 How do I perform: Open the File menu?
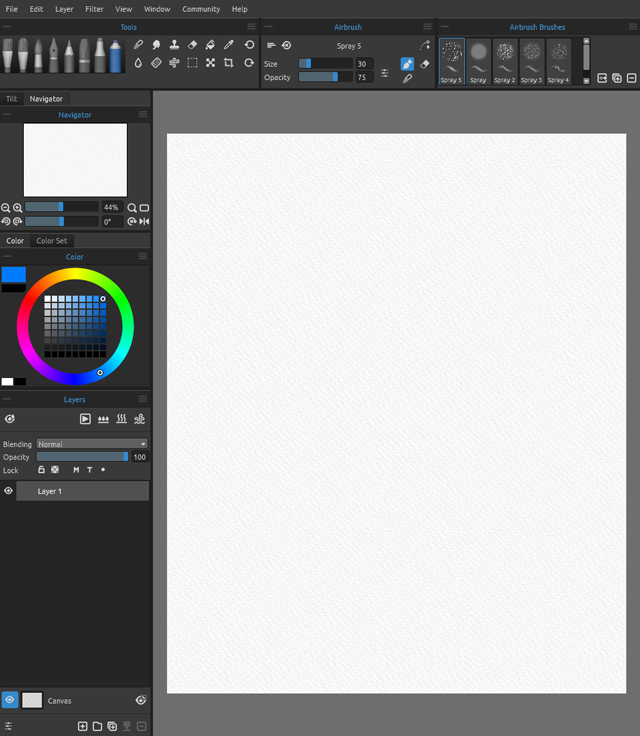click(x=11, y=9)
